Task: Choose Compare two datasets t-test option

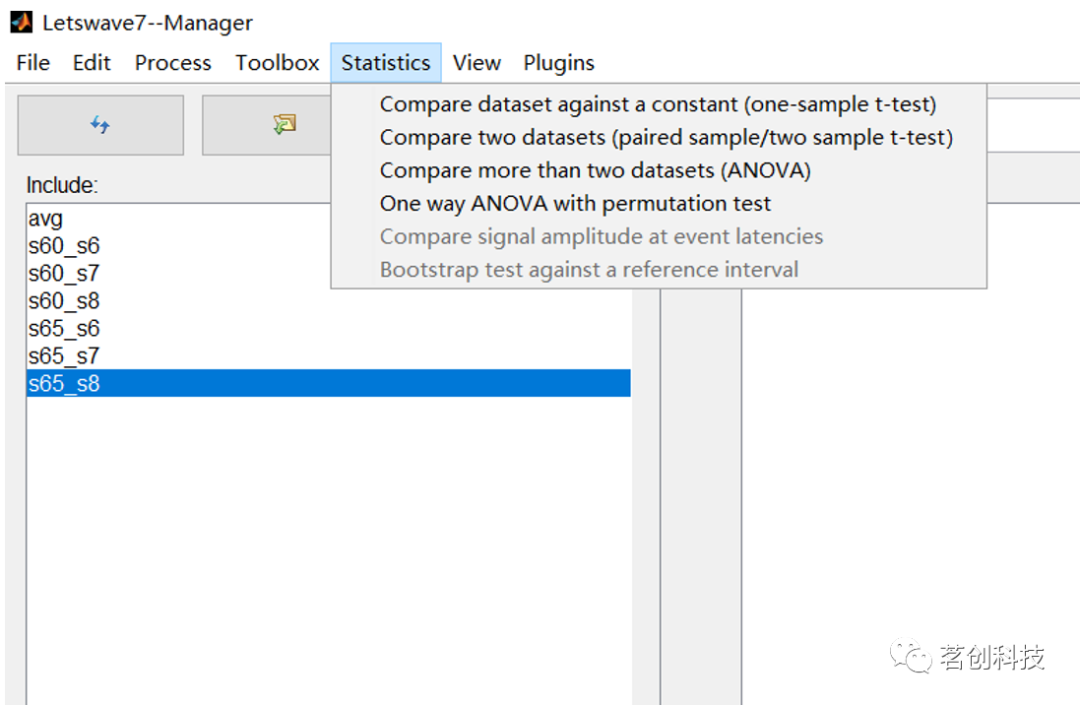Action: pyautogui.click(x=666, y=137)
